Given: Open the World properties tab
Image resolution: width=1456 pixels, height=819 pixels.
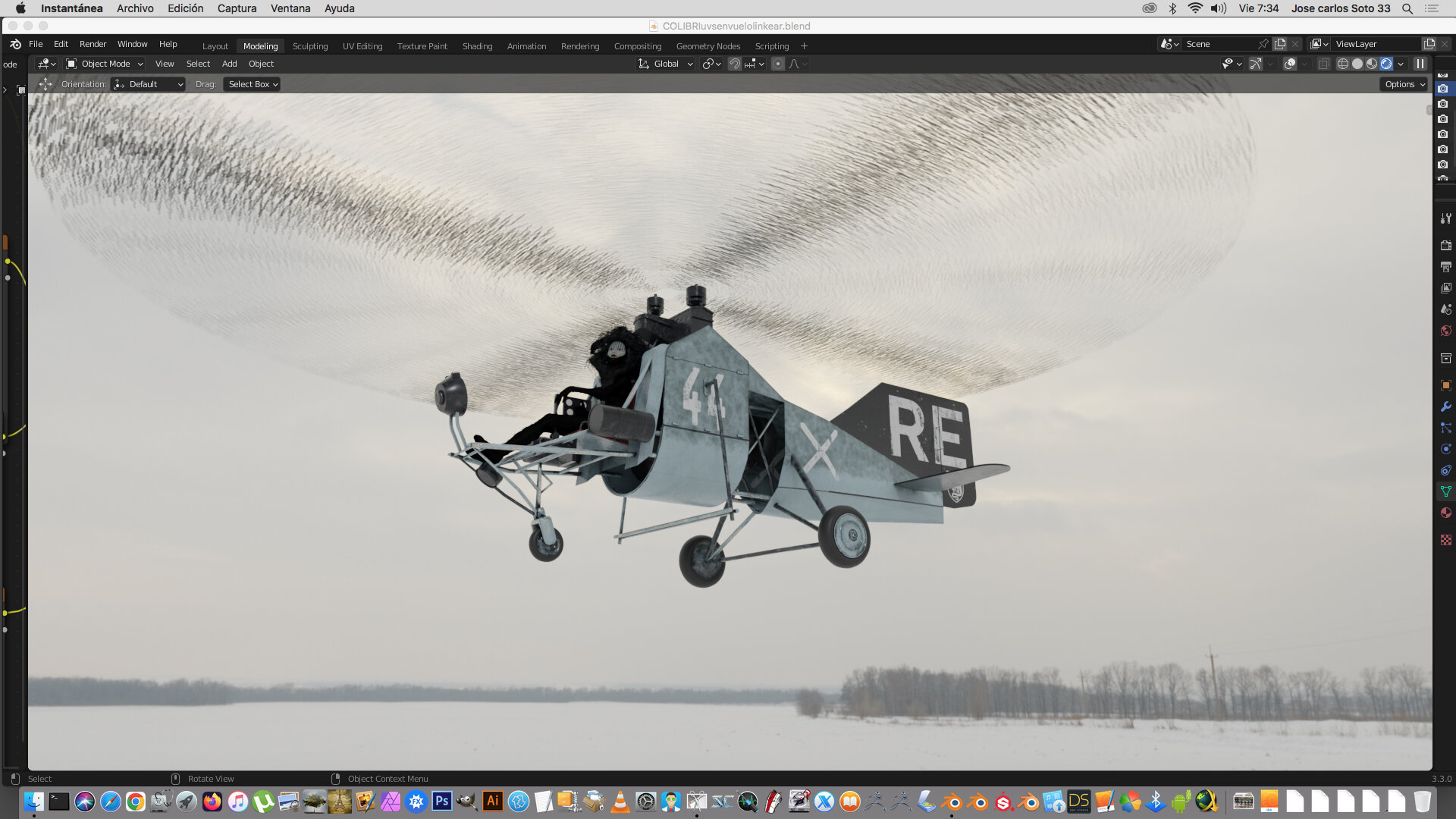Looking at the screenshot, I should (x=1445, y=331).
